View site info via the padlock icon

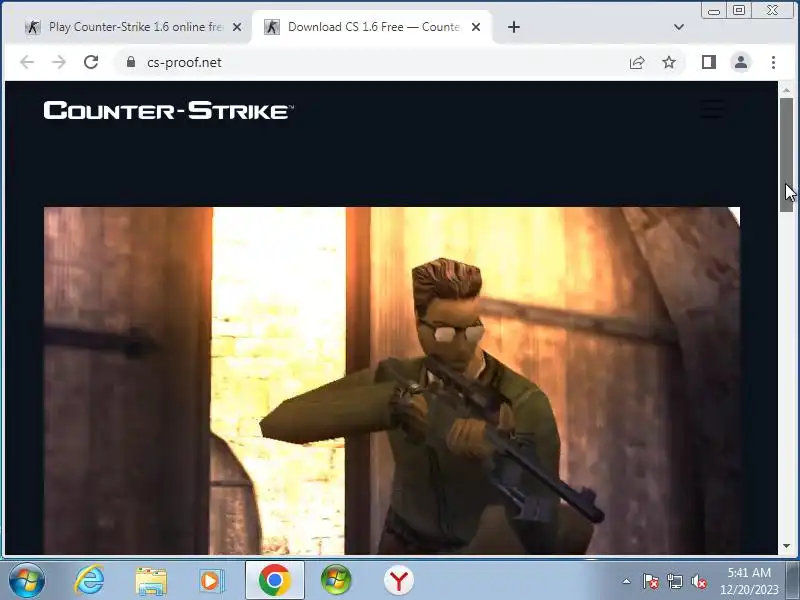click(x=131, y=62)
